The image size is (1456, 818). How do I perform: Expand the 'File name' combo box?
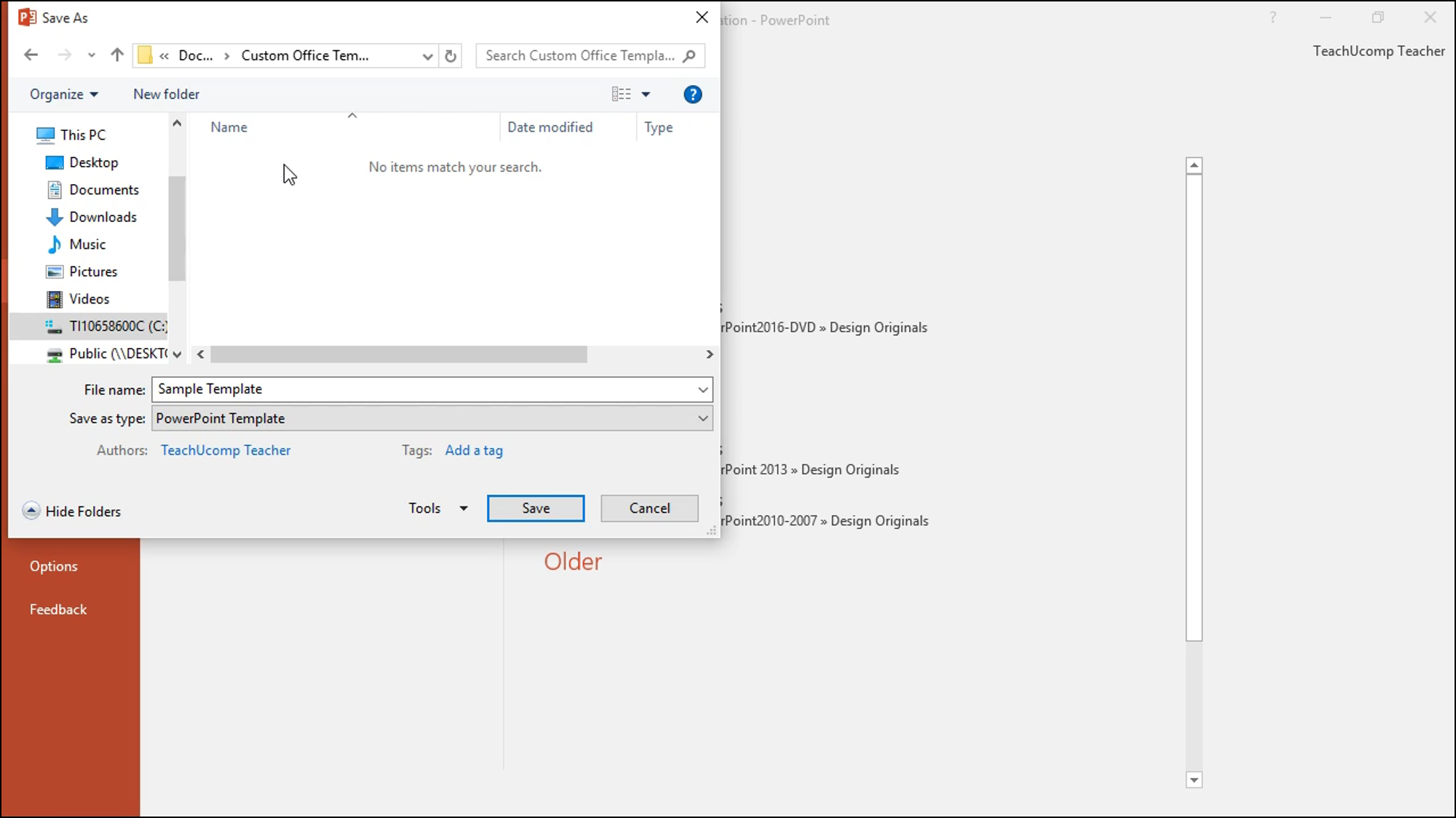point(703,389)
